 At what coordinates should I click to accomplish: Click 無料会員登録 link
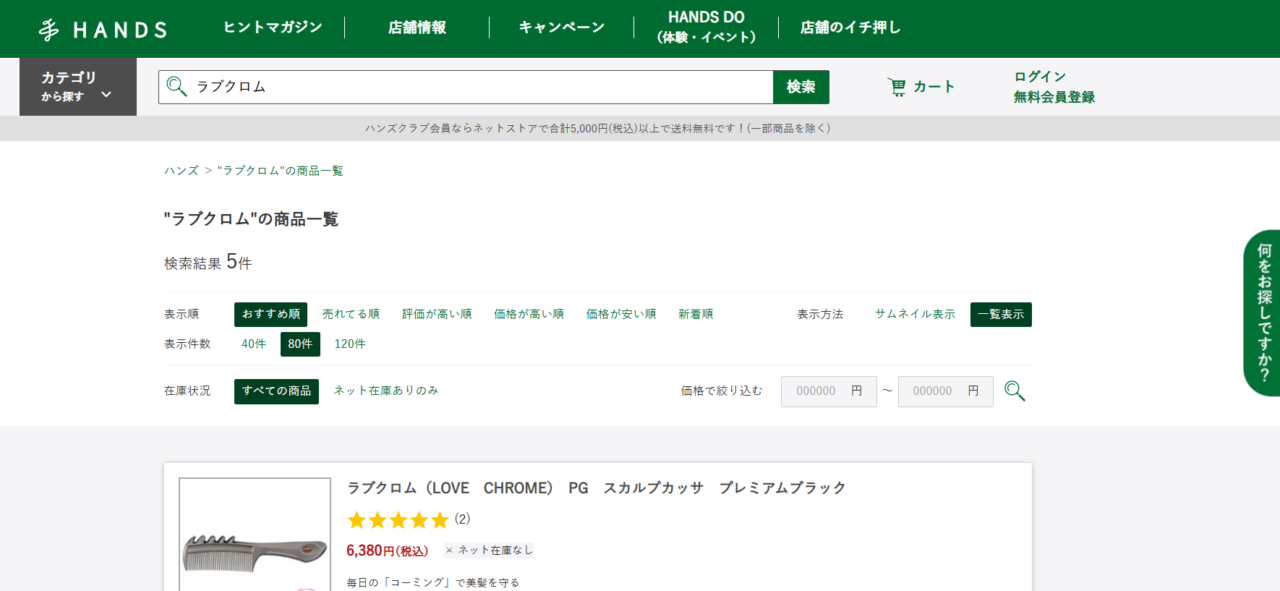1054,97
